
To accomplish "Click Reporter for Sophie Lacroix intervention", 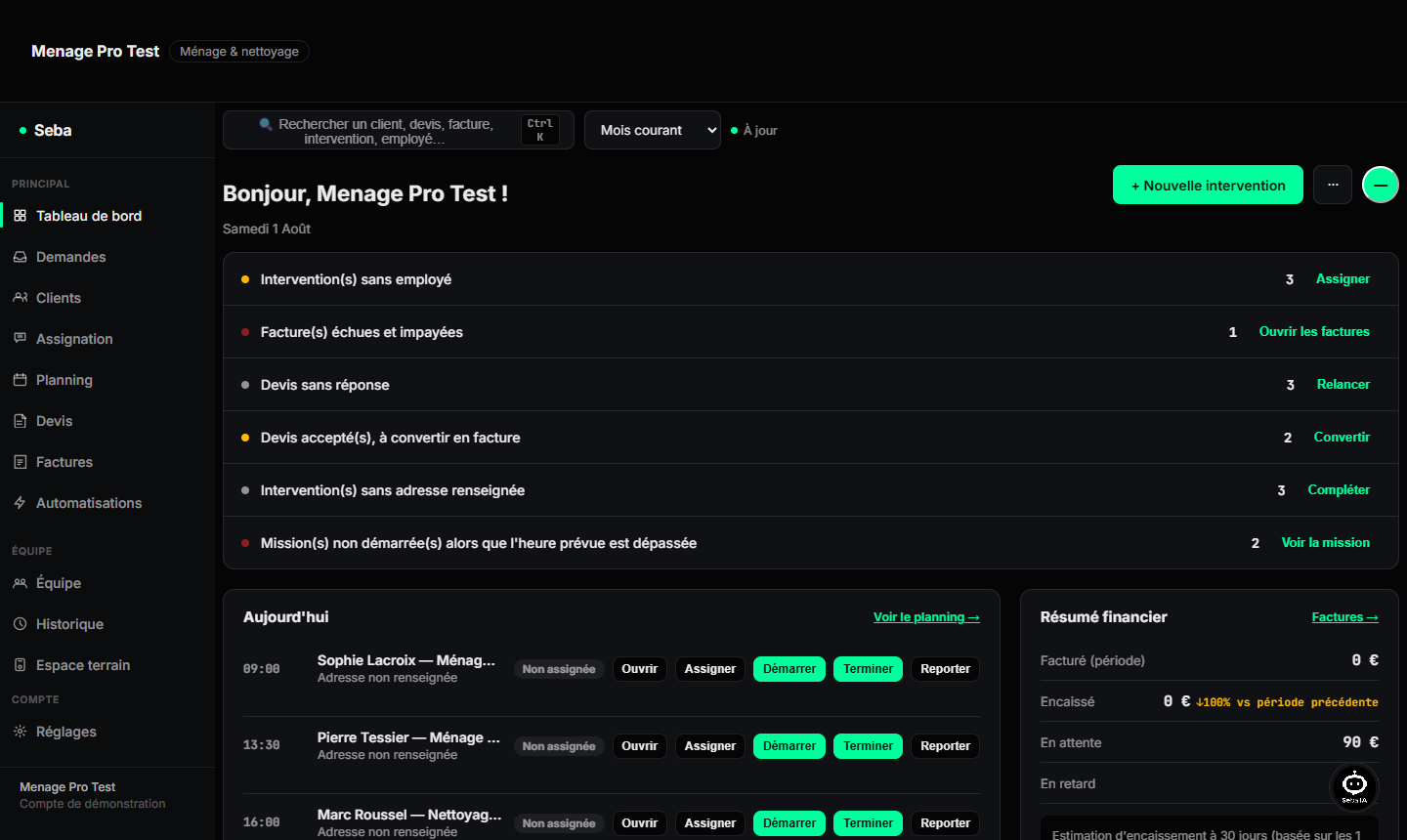I will click(946, 669).
